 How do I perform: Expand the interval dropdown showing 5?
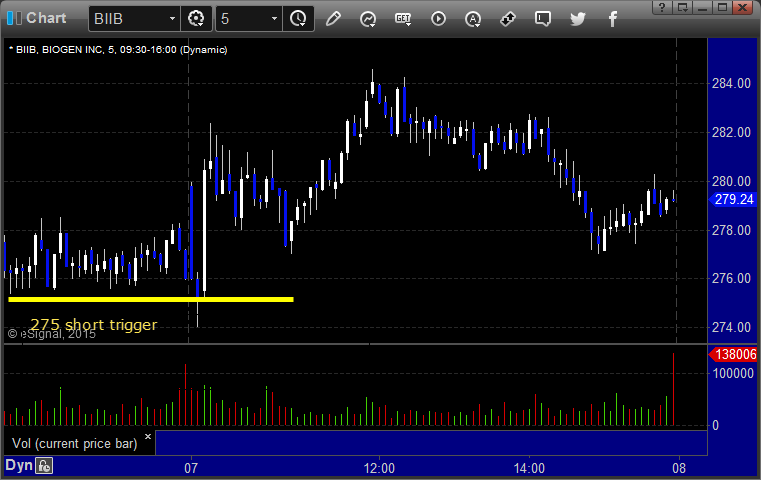click(x=274, y=19)
